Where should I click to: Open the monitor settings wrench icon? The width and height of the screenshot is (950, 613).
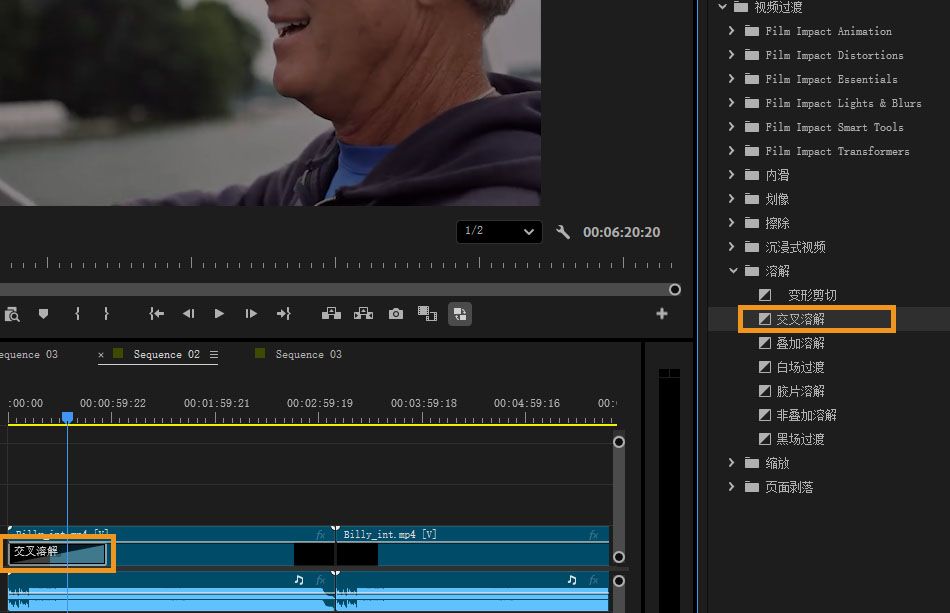click(x=563, y=232)
